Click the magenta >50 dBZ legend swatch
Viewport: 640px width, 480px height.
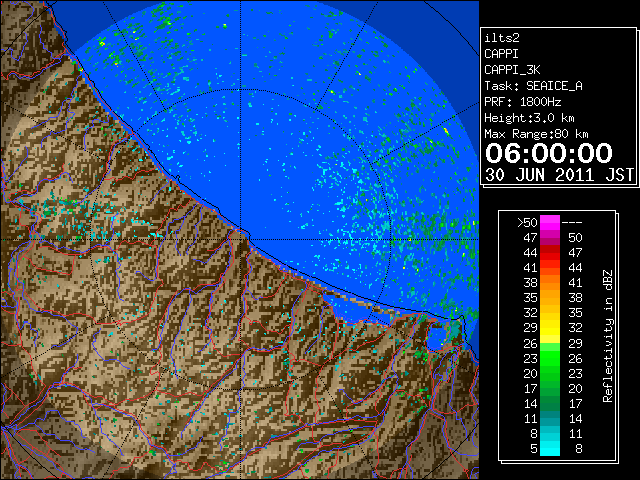tap(550, 222)
